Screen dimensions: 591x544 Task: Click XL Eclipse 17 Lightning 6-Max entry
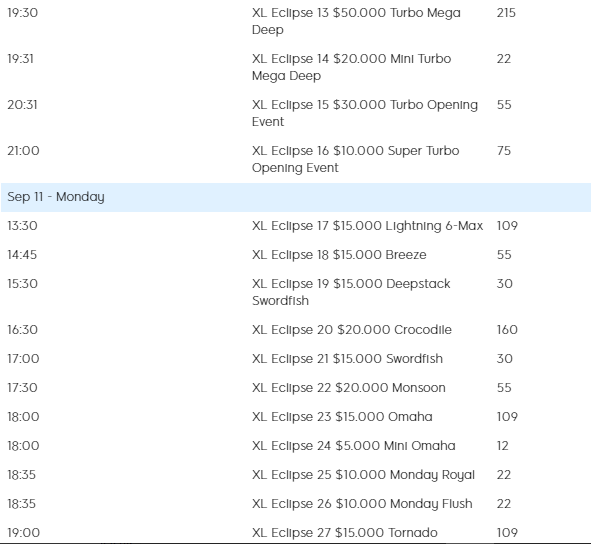[367, 226]
